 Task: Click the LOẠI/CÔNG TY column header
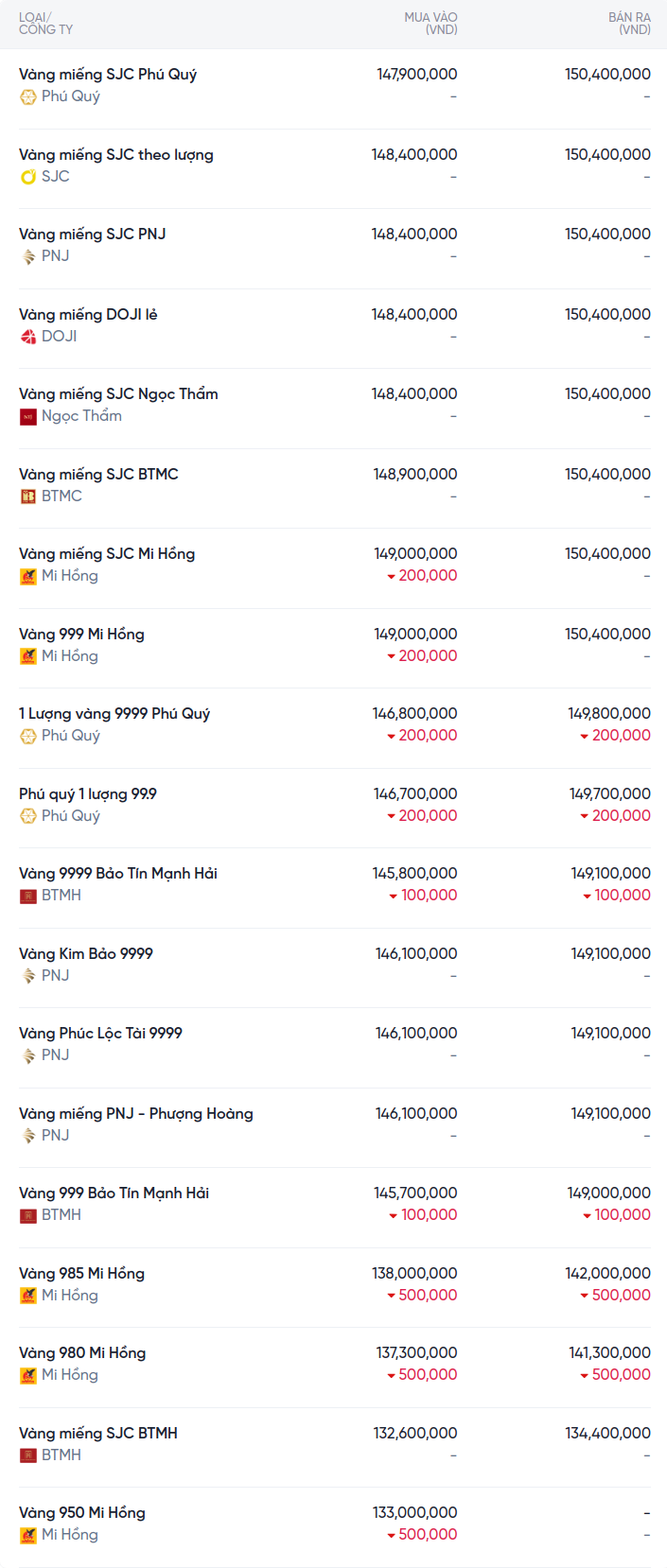[45, 24]
